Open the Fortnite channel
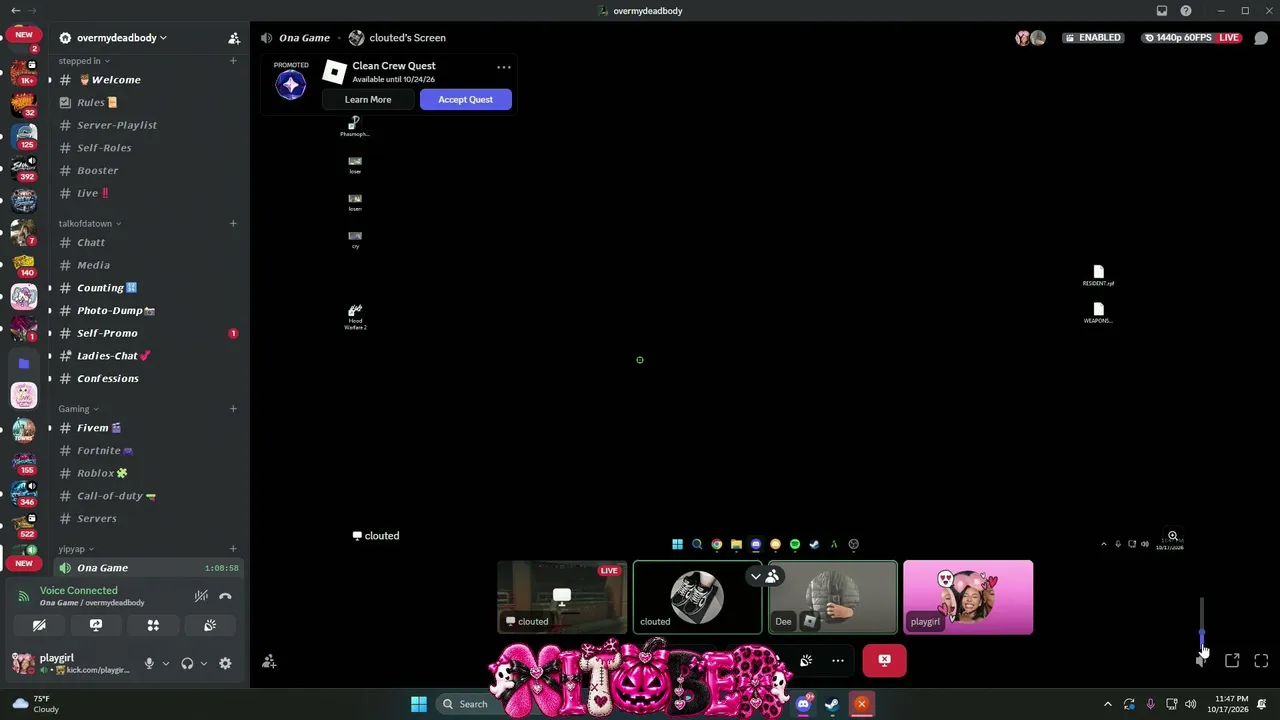Image resolution: width=1280 pixels, height=720 pixels. point(148,450)
